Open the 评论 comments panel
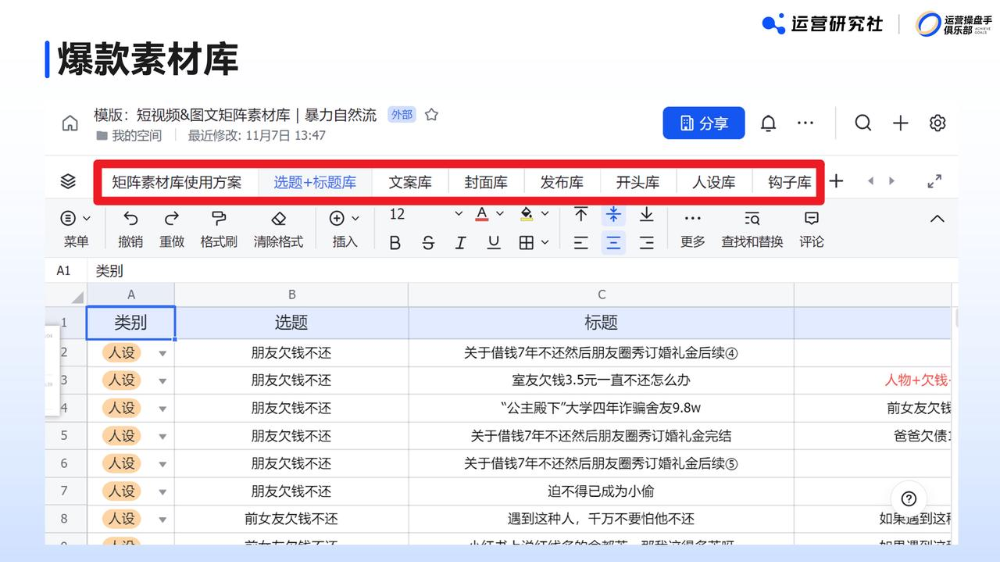This screenshot has width=1000, height=562. click(x=811, y=228)
